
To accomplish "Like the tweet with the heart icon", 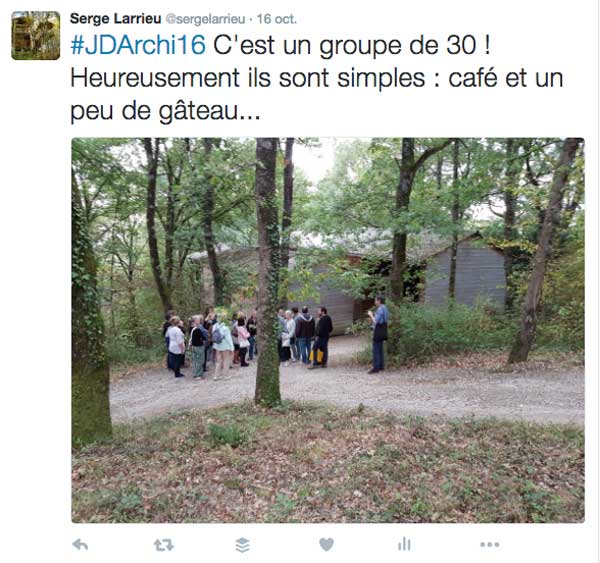I will pyautogui.click(x=326, y=544).
